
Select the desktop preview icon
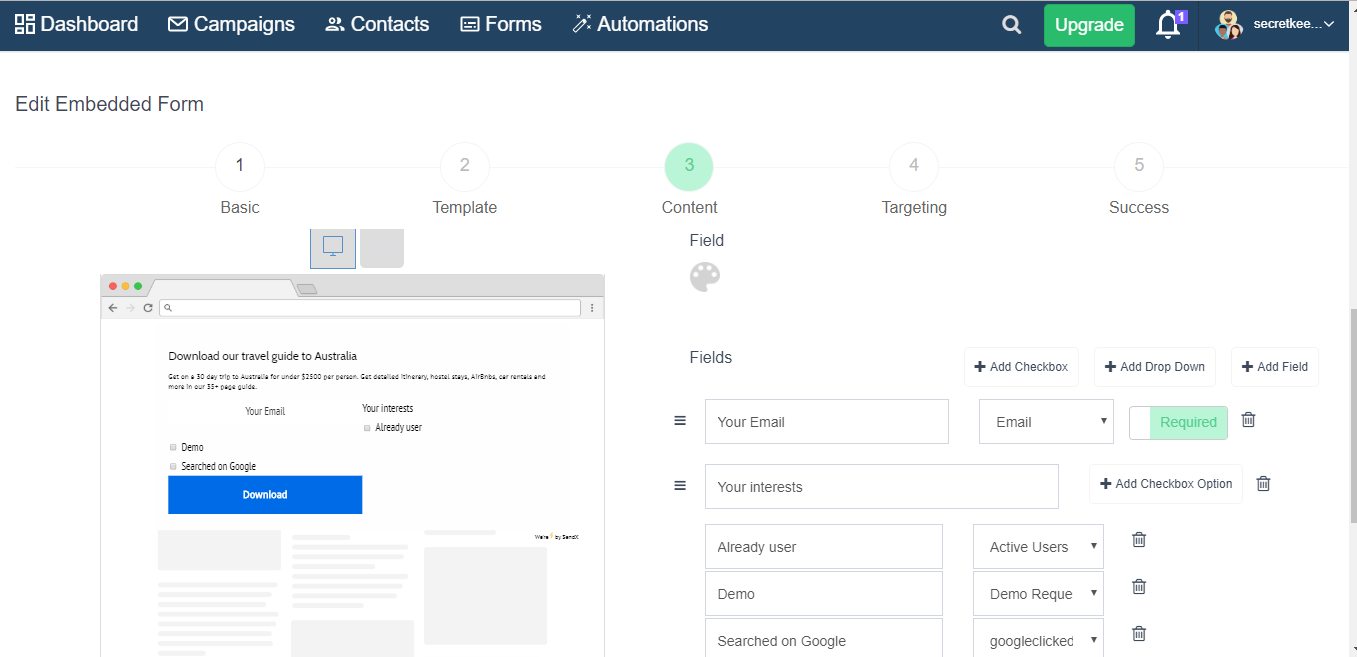pos(332,248)
